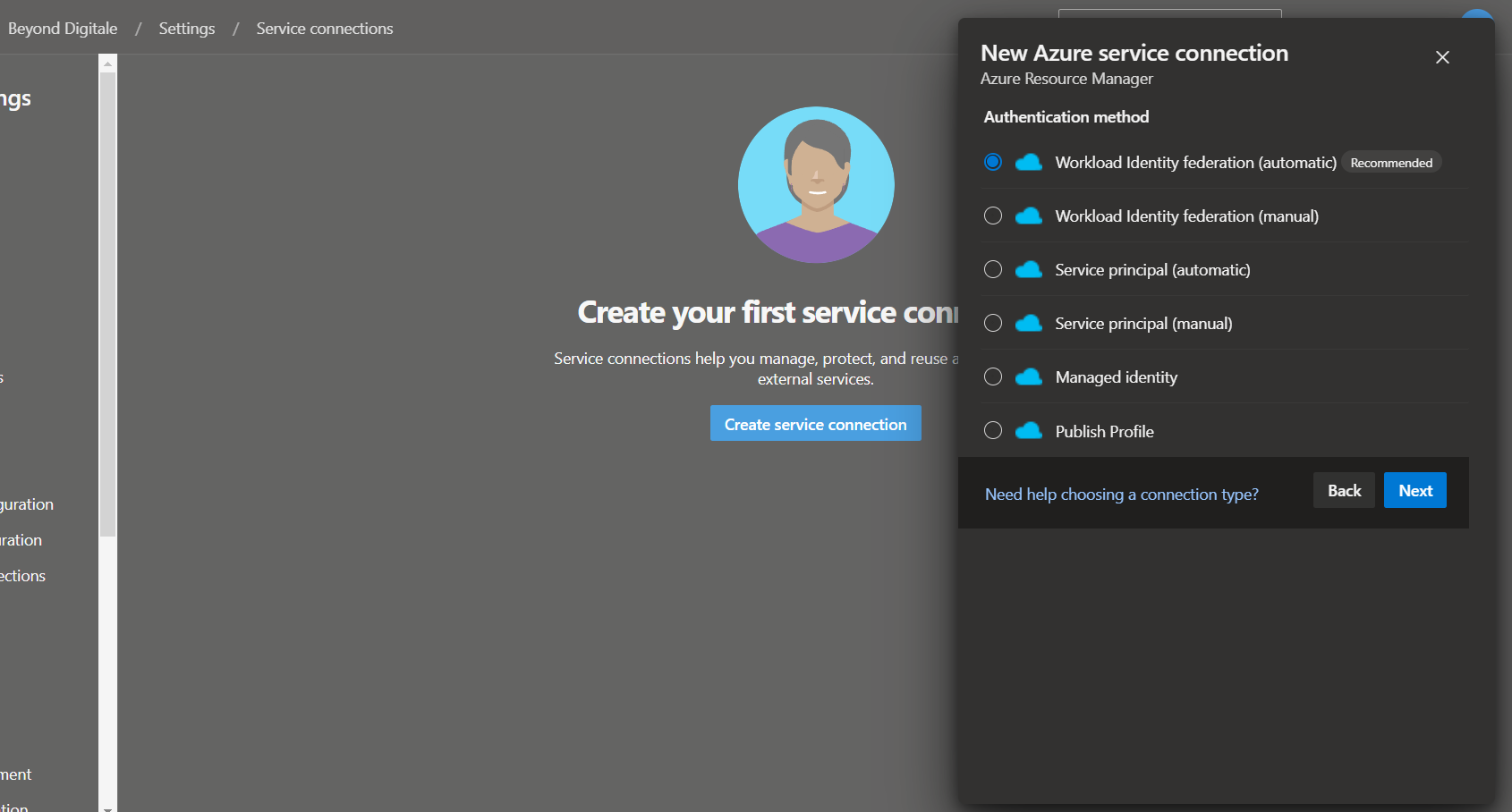1512x812 pixels.
Task: Click the Azure Resource Manager subtitle
Action: point(1066,79)
